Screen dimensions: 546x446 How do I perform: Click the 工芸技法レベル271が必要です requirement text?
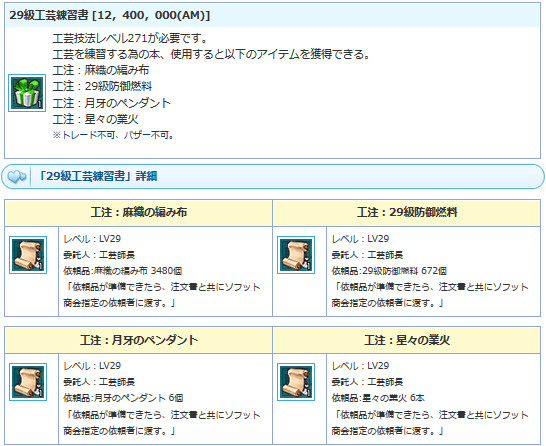coord(130,38)
